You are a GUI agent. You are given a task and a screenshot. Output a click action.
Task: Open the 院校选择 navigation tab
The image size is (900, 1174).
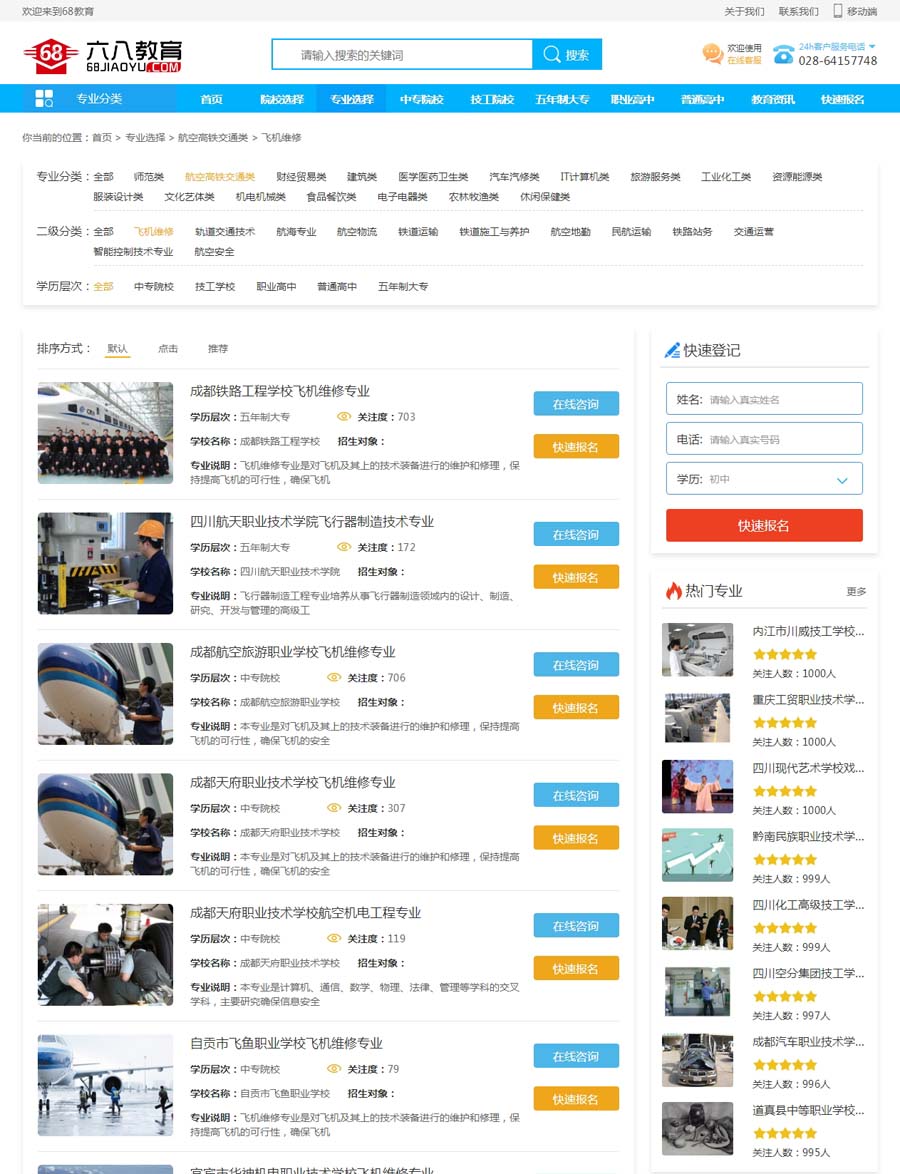coord(282,99)
